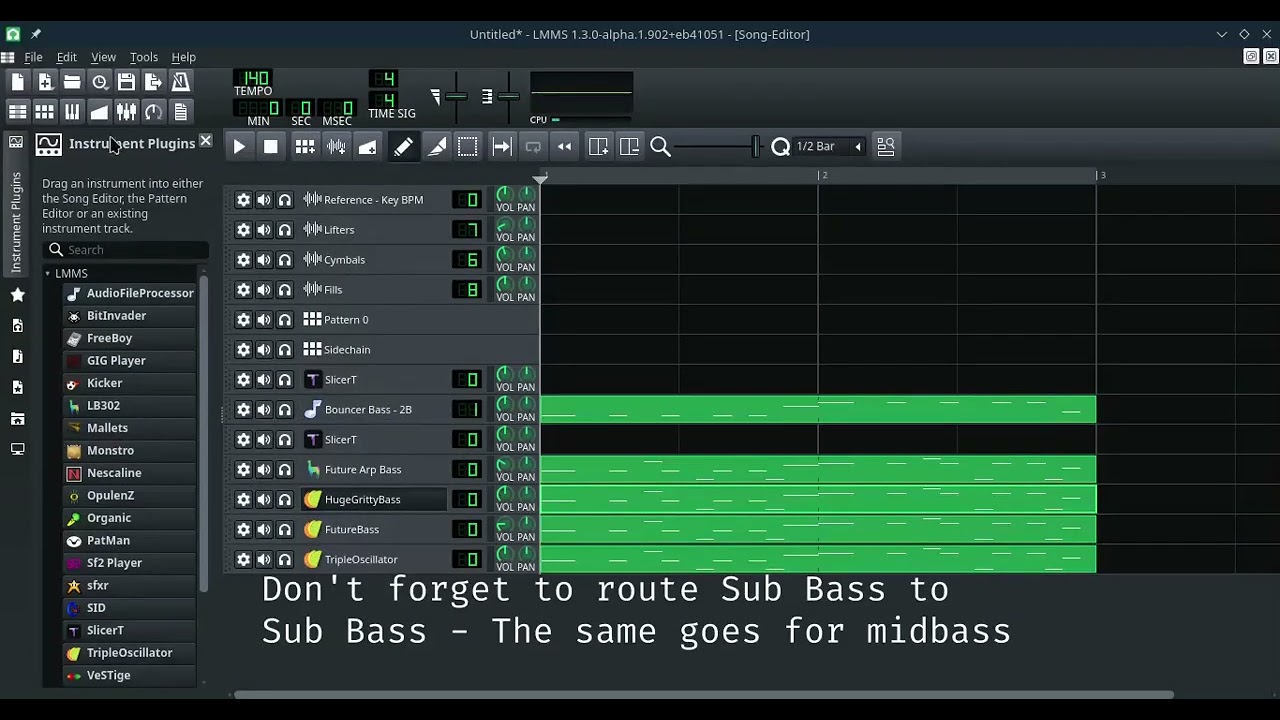
Task: Open an existing project
Action: point(72,82)
